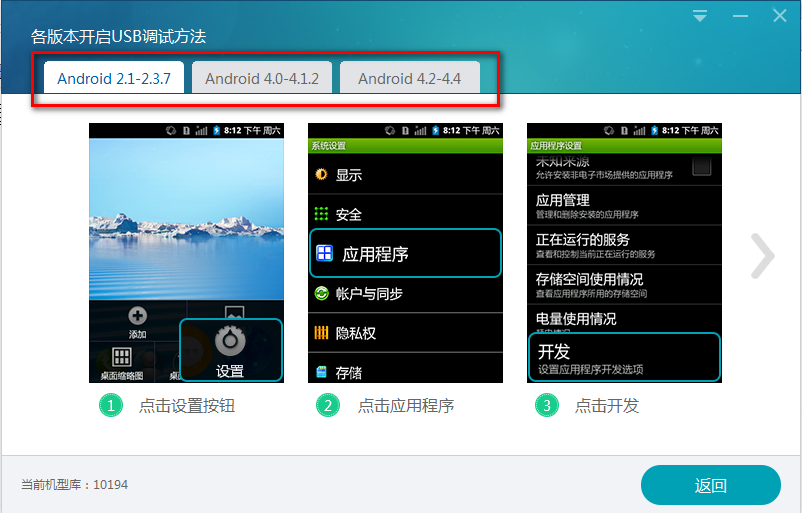The width and height of the screenshot is (802, 513).
Task: Click the 当前机型库：10194 status text
Action: tap(74, 484)
